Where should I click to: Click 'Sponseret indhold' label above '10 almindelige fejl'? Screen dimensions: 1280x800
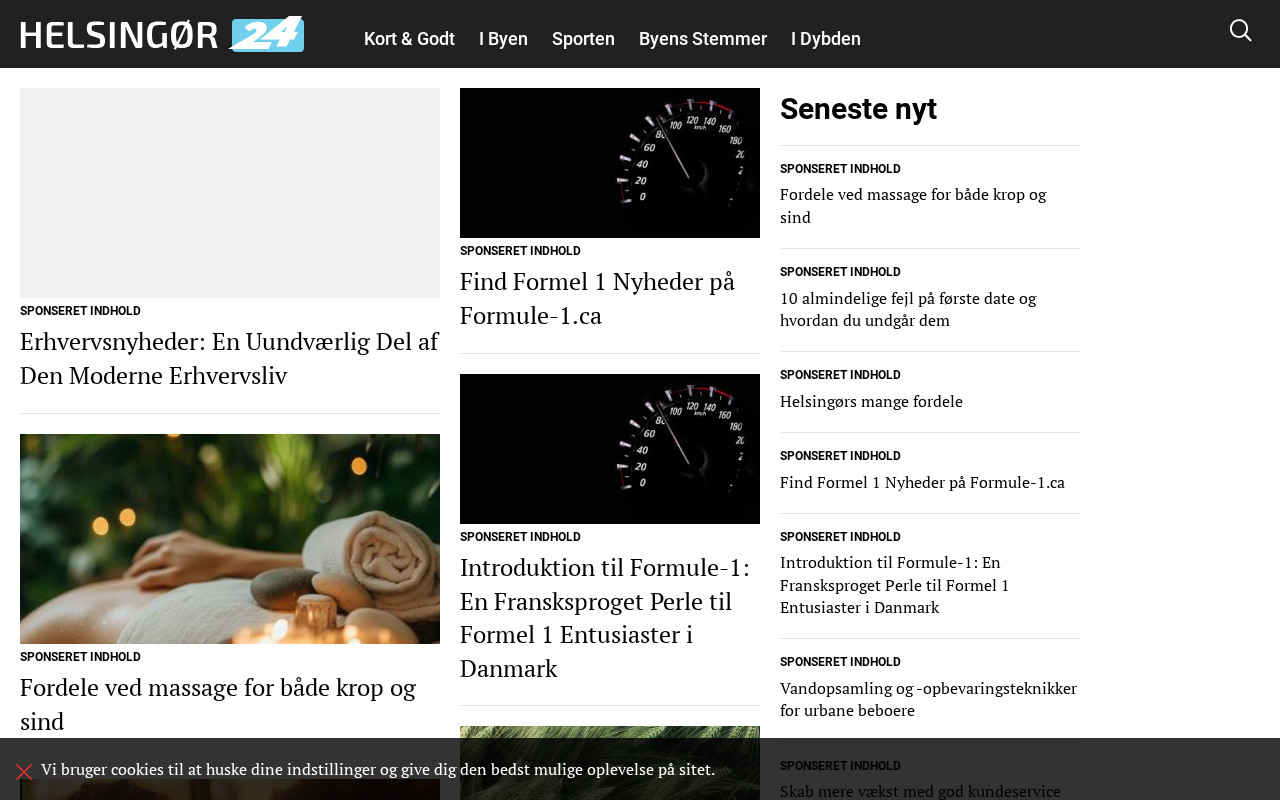click(x=840, y=272)
